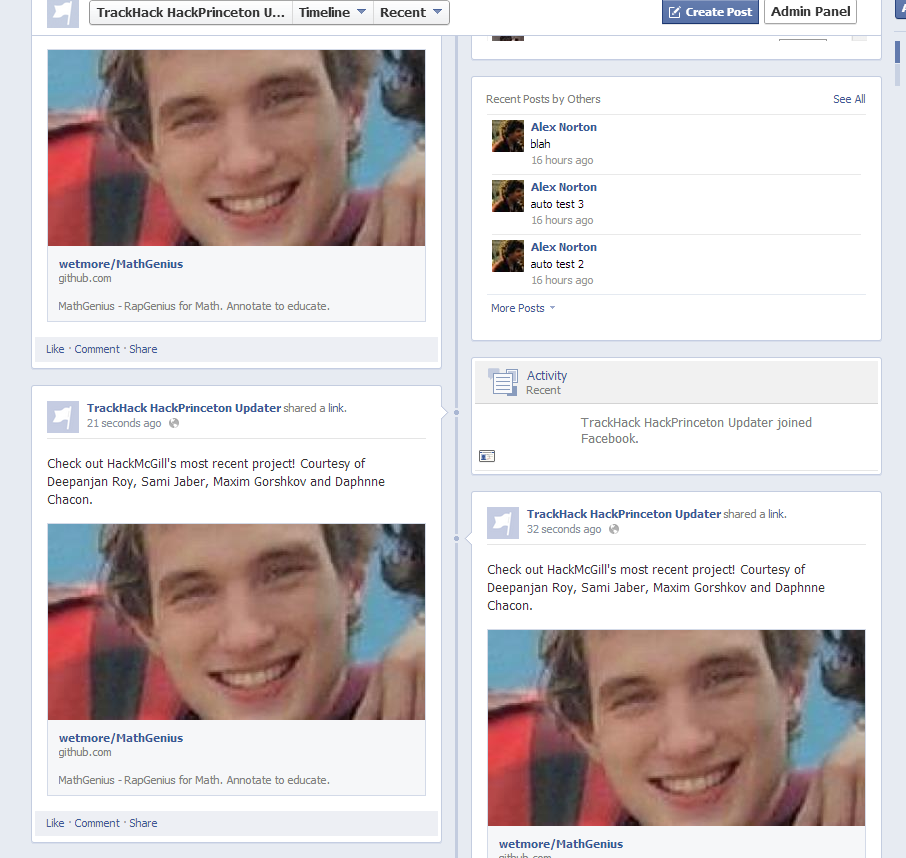Open the Admin Panel
Screen dimensions: 906x858
(810, 12)
